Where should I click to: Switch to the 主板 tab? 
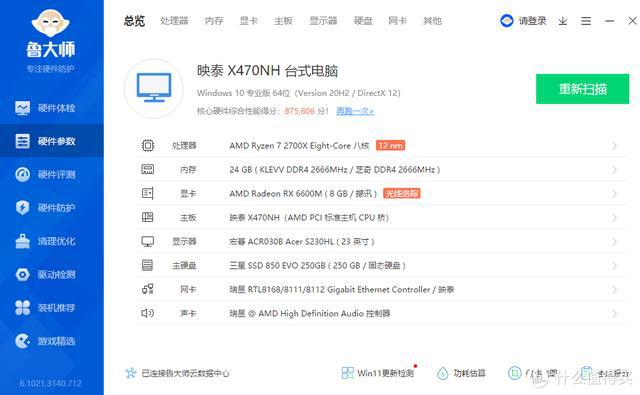click(283, 21)
